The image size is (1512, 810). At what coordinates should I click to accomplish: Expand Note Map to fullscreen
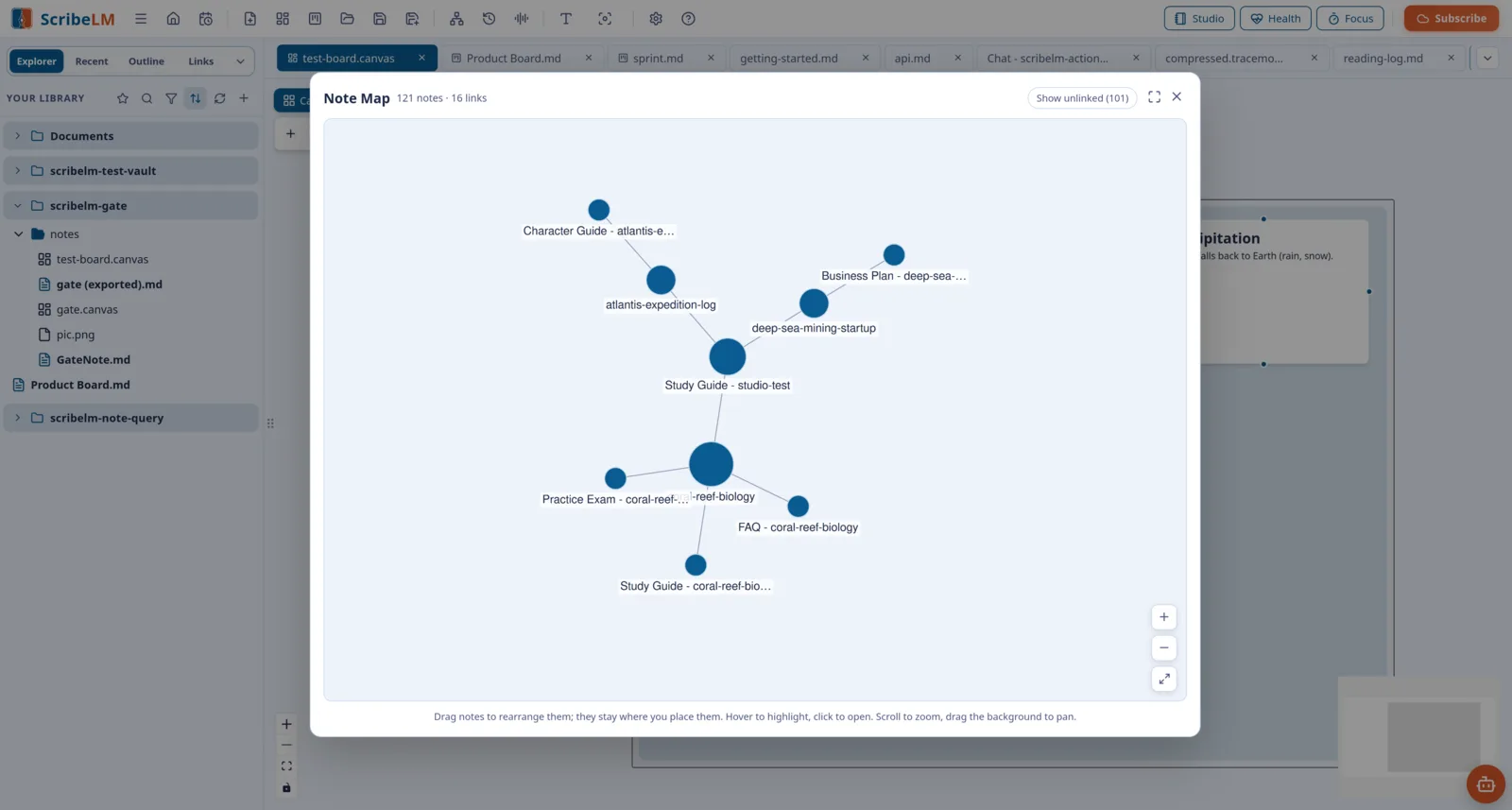[x=1154, y=97]
